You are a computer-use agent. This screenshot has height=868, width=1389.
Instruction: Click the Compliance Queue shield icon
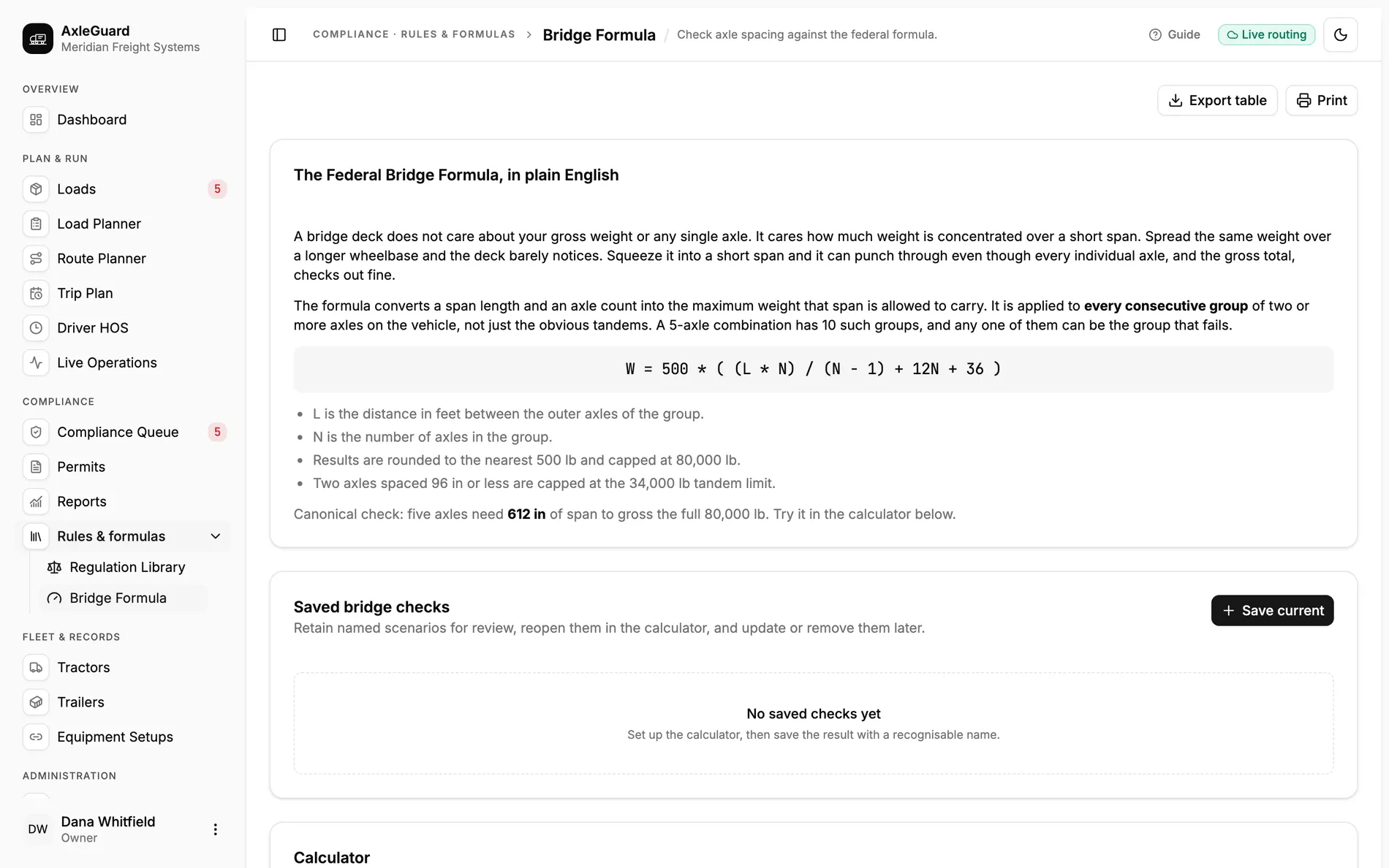36,432
